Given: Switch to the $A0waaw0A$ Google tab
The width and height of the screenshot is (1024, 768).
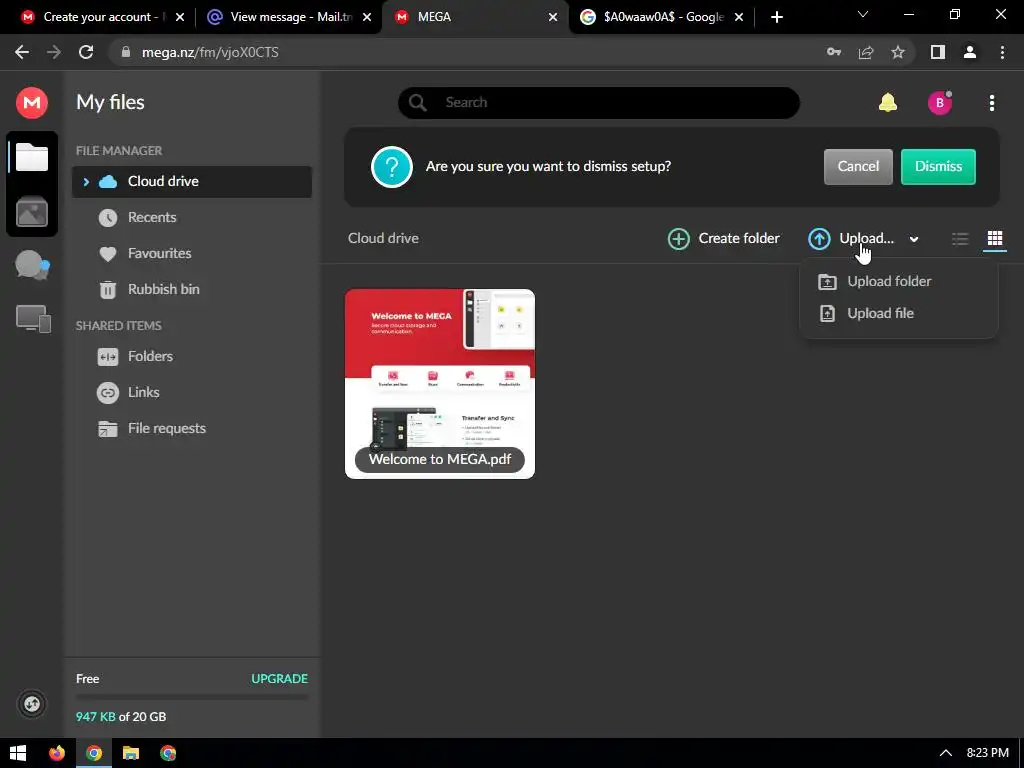Looking at the screenshot, I should click(662, 17).
